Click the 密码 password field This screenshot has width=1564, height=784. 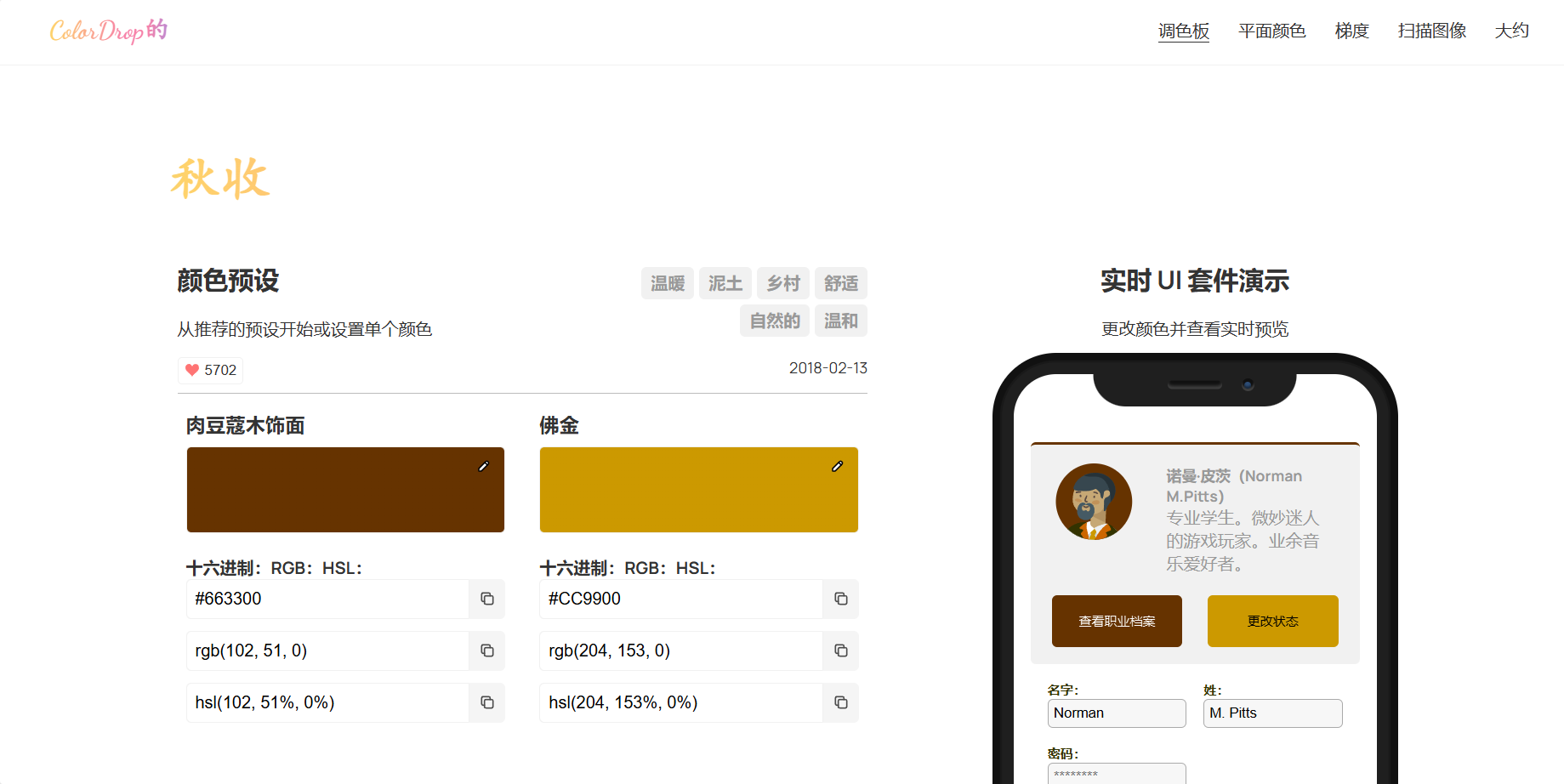(1117, 774)
